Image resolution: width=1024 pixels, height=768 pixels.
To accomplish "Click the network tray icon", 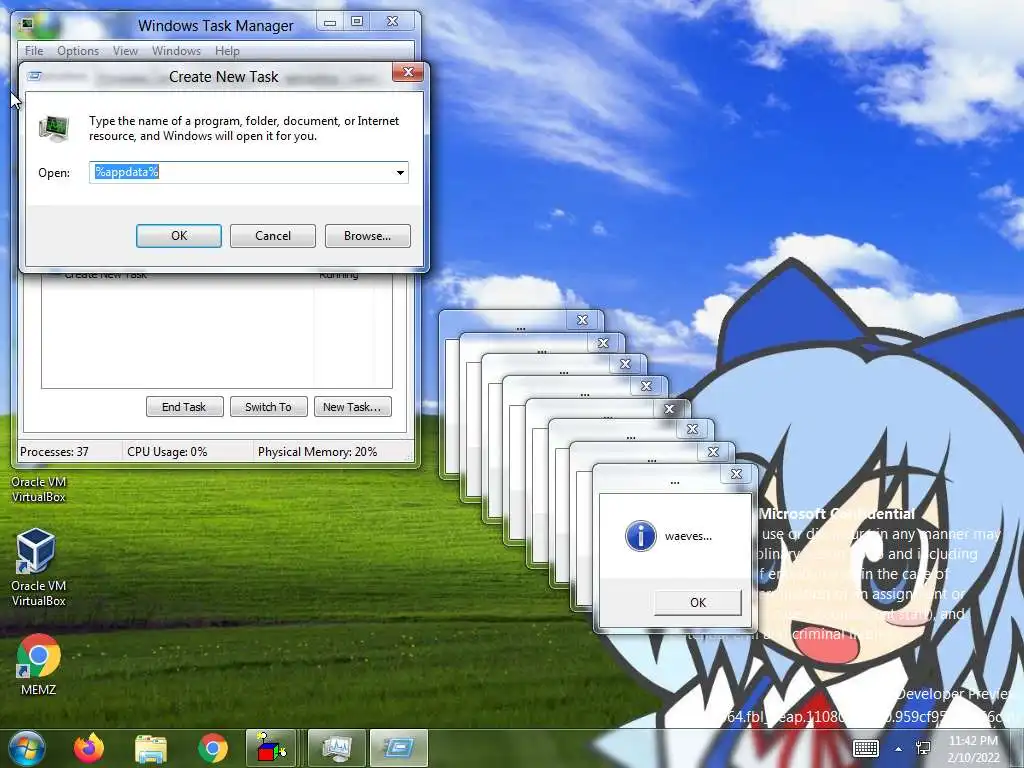I will (923, 748).
